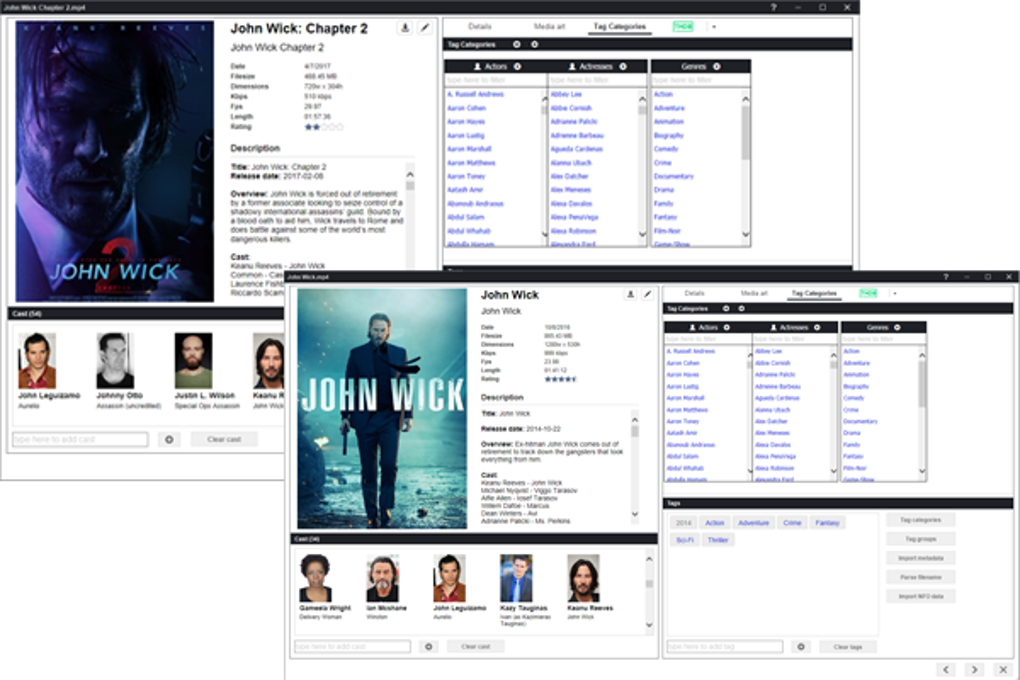Open the Details tab in the John Wick window
This screenshot has width=1020, height=680.
coord(694,293)
